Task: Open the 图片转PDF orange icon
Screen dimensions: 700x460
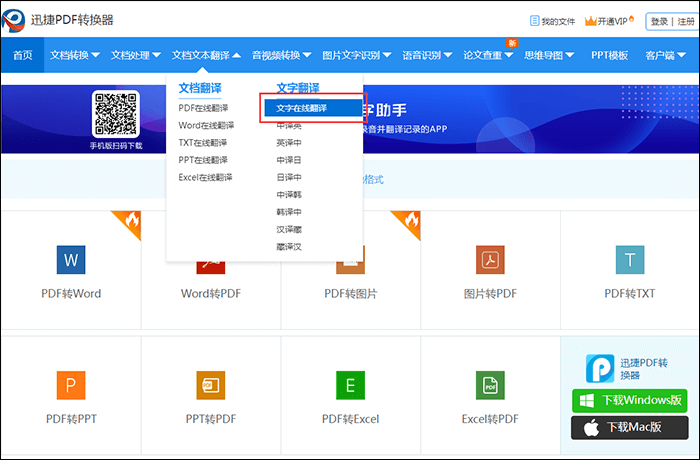Action: (x=490, y=259)
